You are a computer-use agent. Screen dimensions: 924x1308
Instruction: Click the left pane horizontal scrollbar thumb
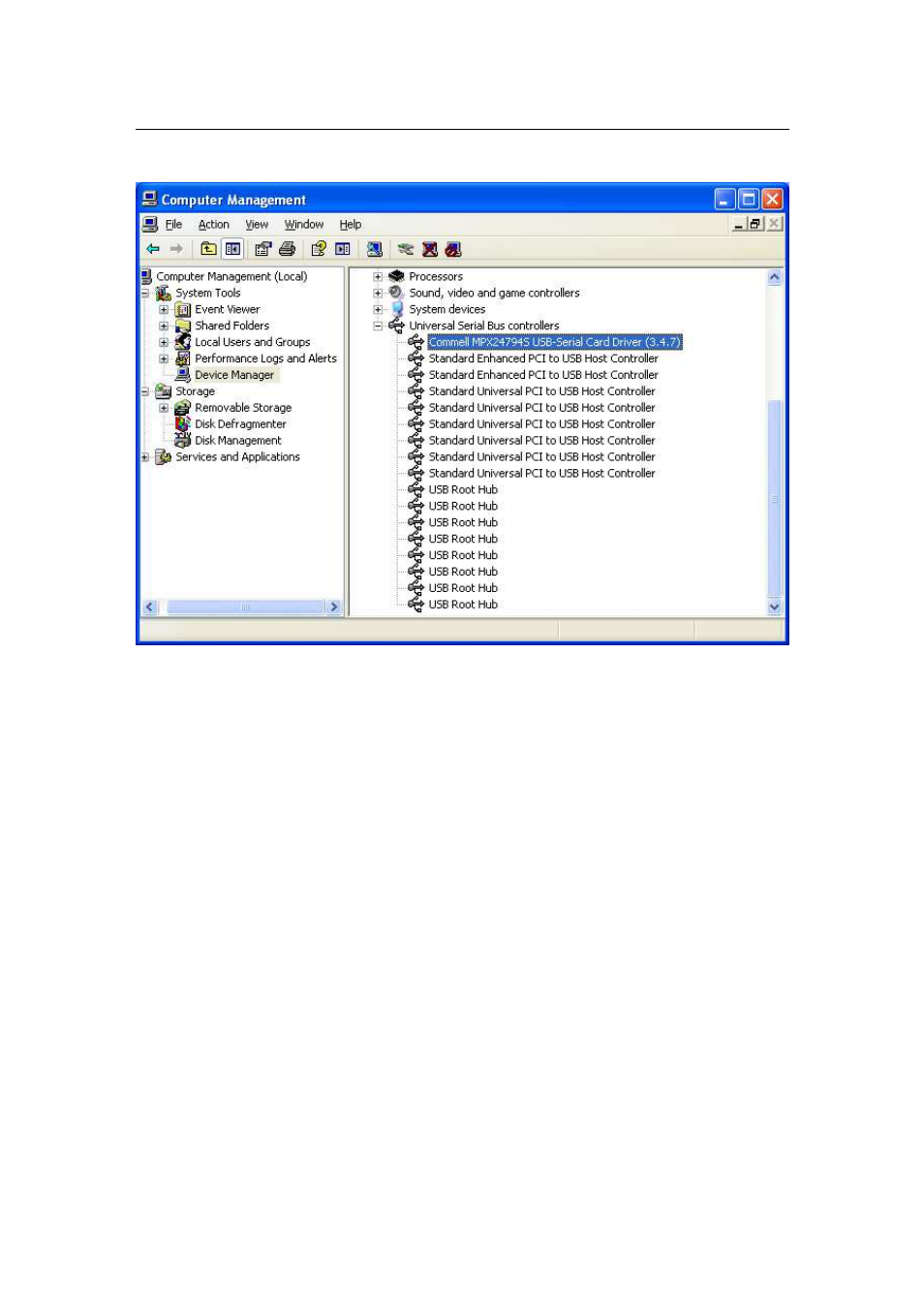(x=245, y=607)
